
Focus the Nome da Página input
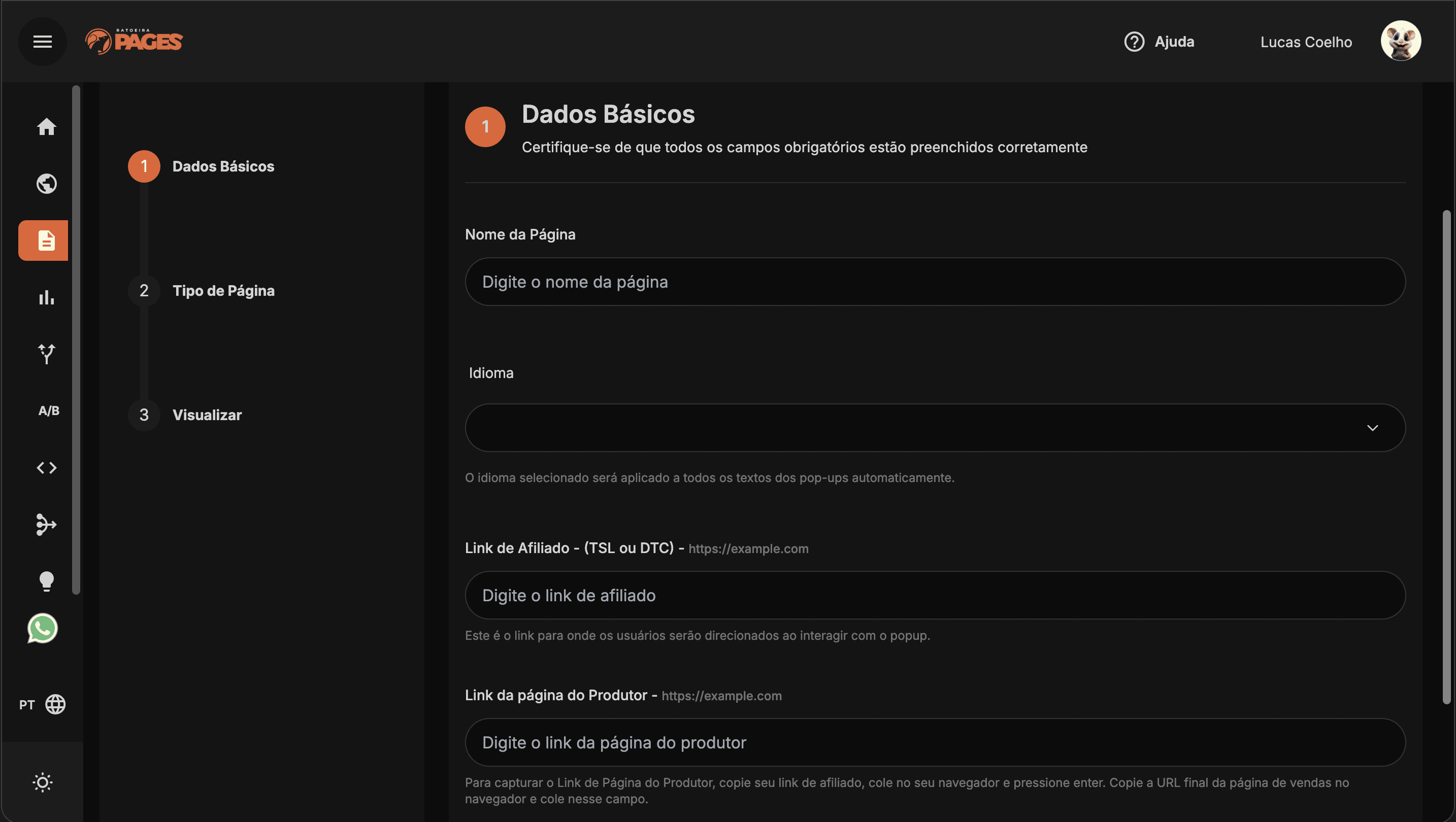935,282
